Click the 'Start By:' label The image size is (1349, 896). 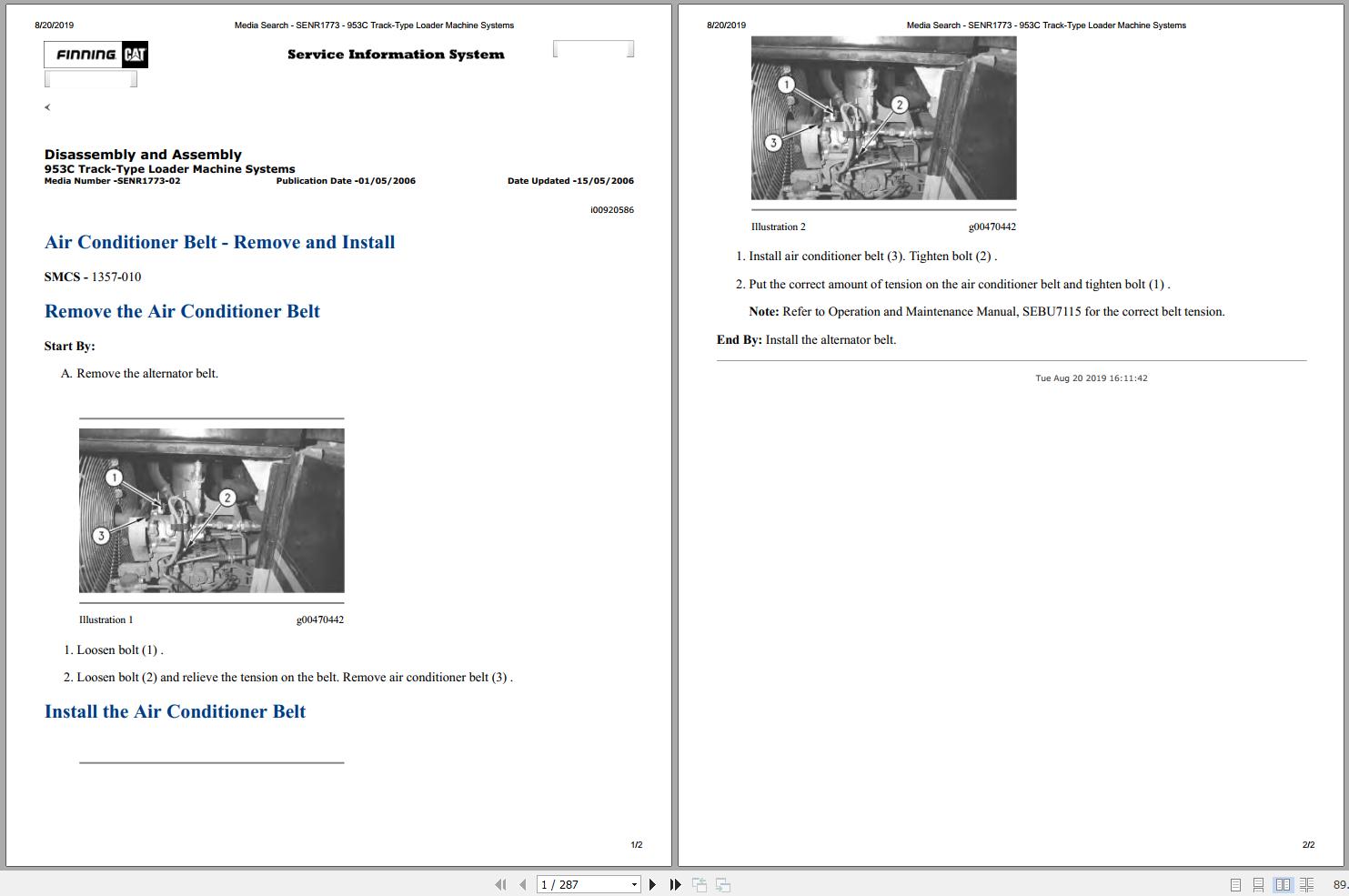(70, 347)
